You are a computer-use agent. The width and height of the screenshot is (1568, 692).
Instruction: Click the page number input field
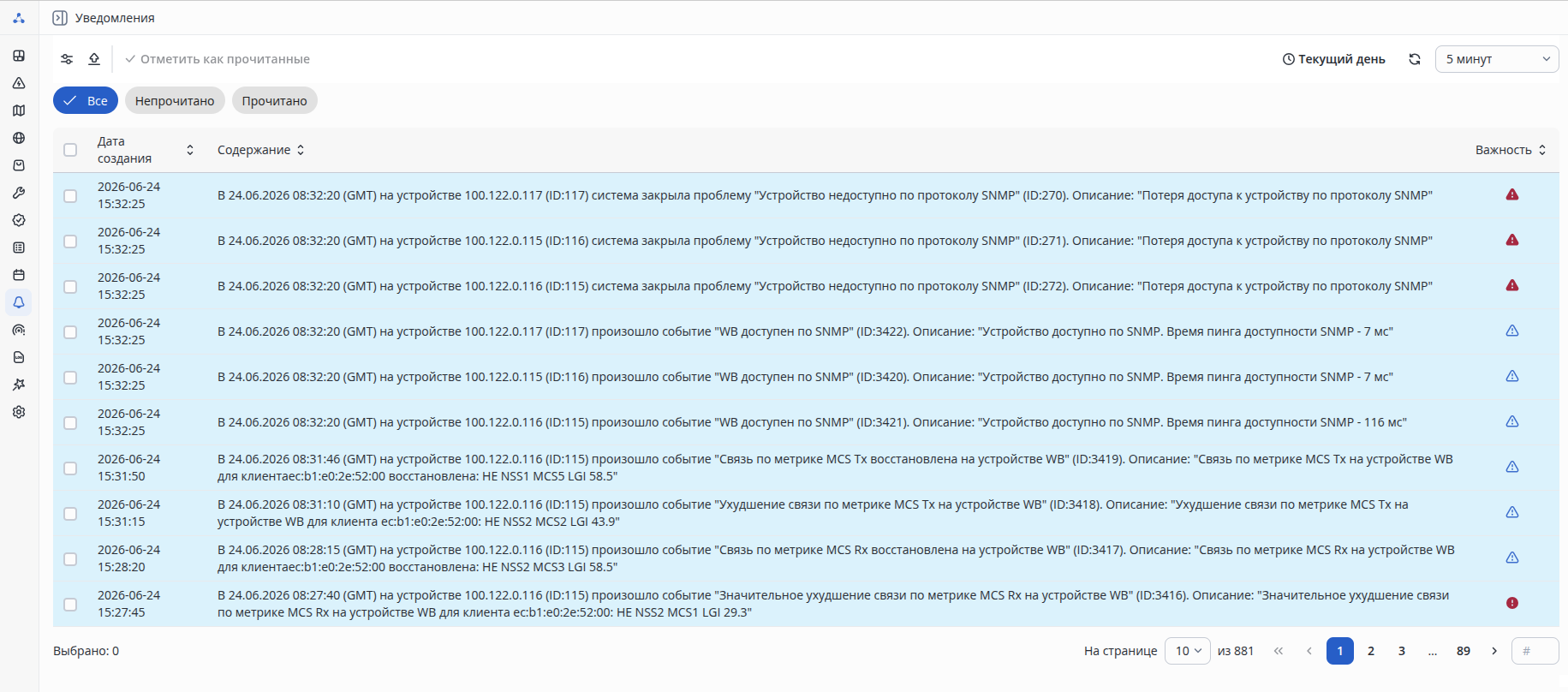pyautogui.click(x=1535, y=651)
